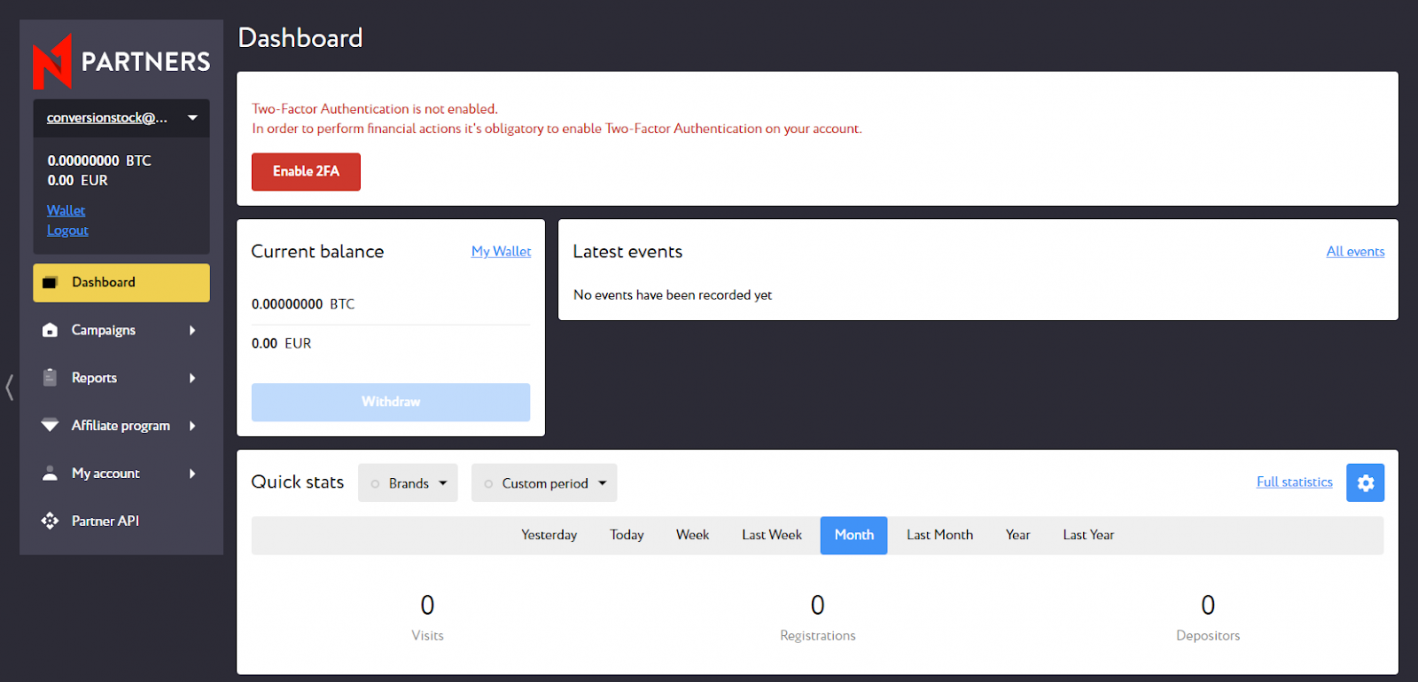
Task: Expand Affiliate program submenu arrow
Action: pos(192,426)
